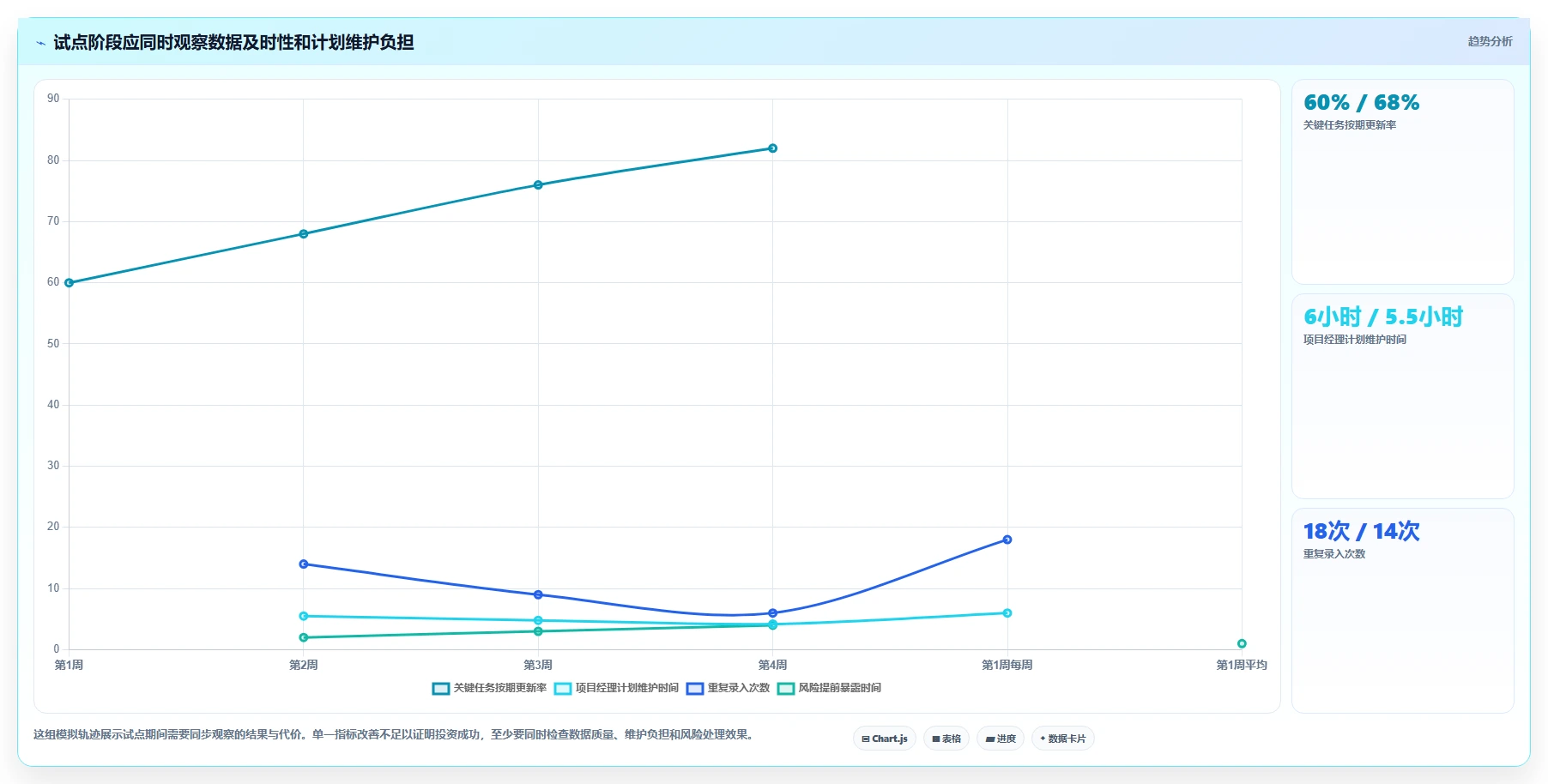Click the 第1周每周 x-axis label
Viewport: 1548px width, 784px height.
(1007, 665)
